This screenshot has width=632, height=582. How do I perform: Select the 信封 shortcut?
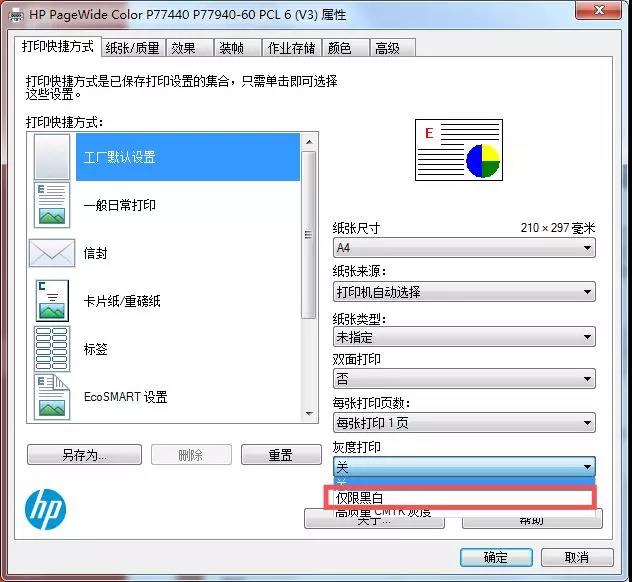click(96, 253)
